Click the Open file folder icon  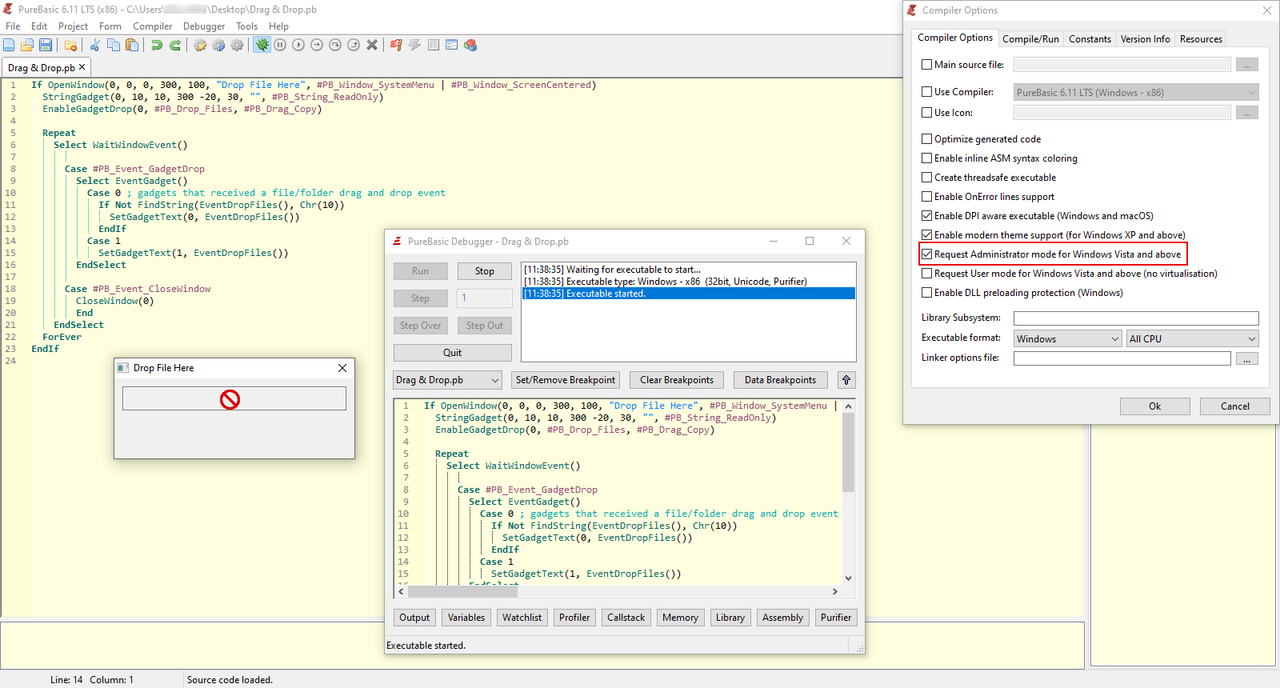(27, 45)
